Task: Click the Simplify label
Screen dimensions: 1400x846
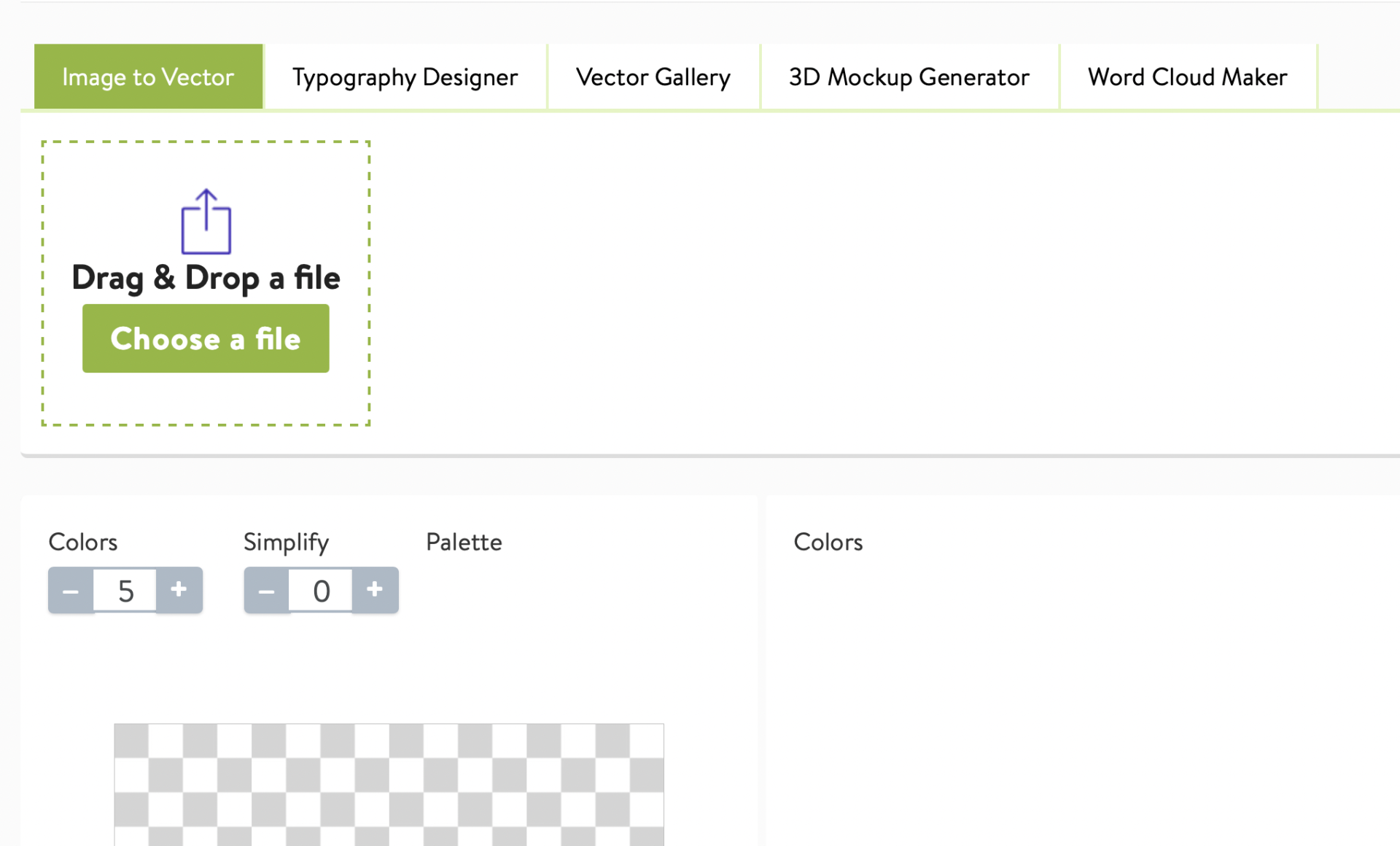Action: [x=286, y=543]
